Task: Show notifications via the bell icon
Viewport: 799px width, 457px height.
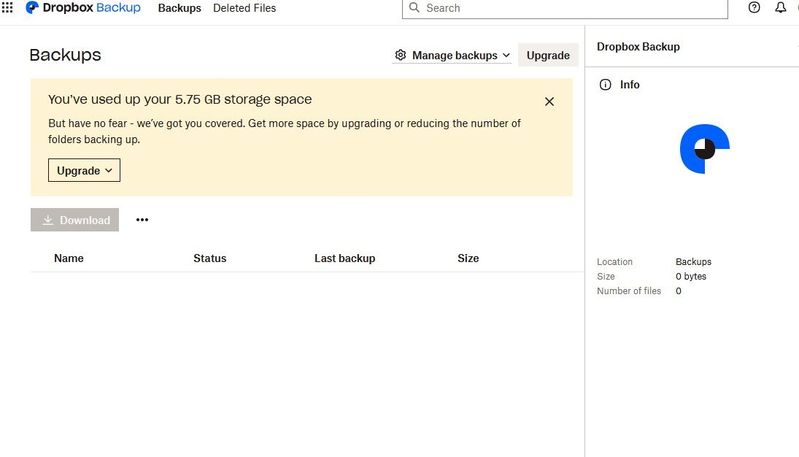Action: coord(781,8)
